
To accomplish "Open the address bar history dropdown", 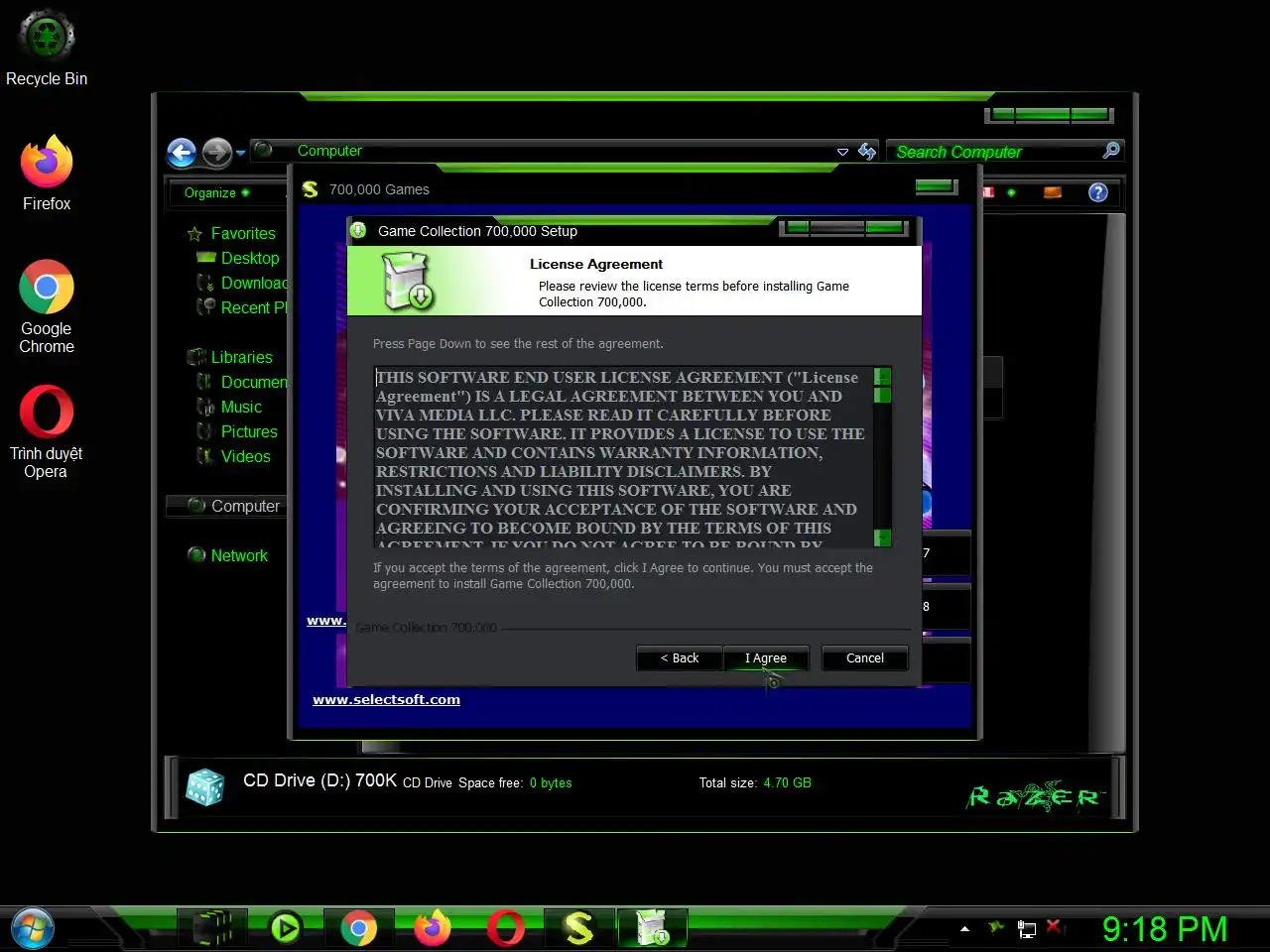I will point(842,152).
